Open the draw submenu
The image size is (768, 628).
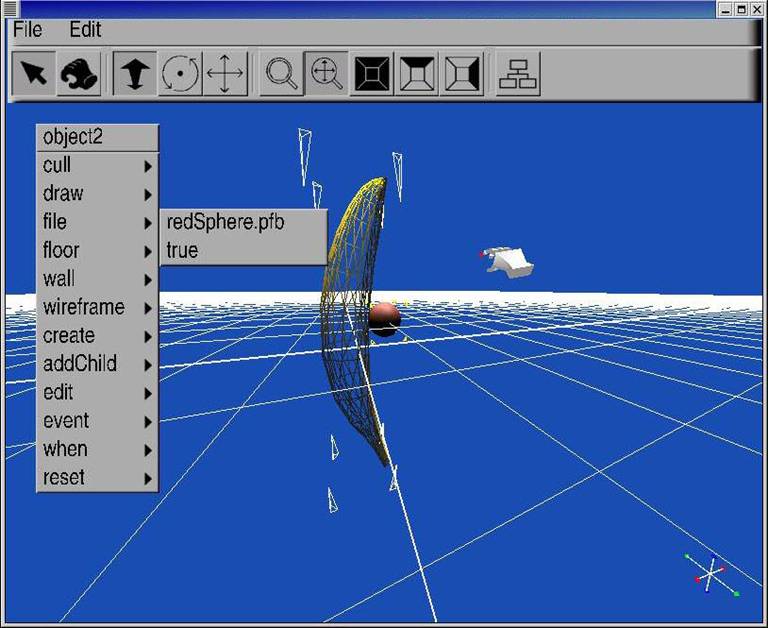click(x=97, y=194)
